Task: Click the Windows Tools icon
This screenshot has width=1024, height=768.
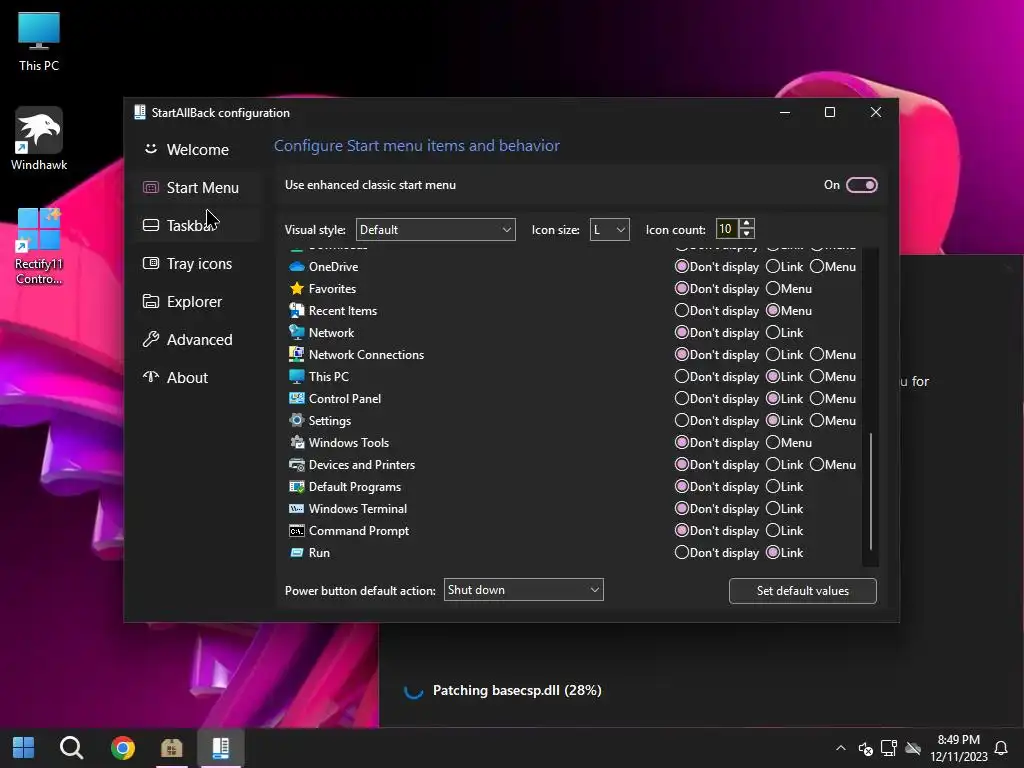Action: click(x=296, y=442)
